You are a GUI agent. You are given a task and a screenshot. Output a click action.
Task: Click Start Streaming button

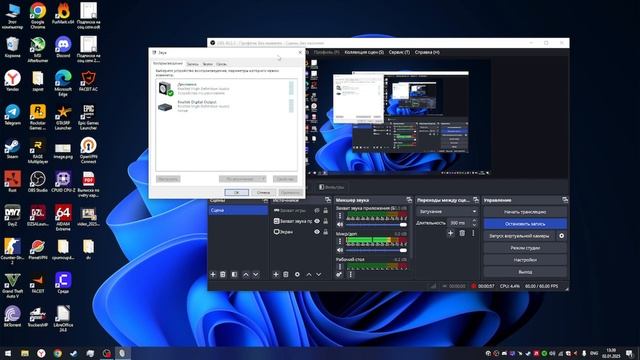[x=525, y=212]
